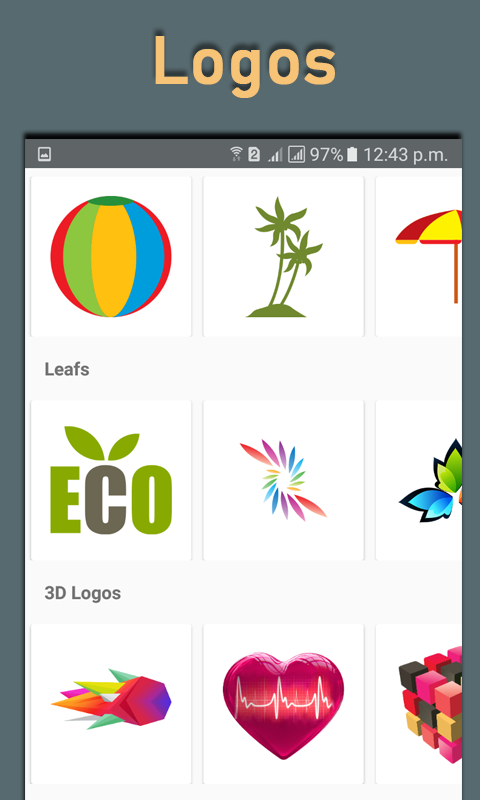Pick the colored cubes 3D logo
The image size is (480, 800).
[x=419, y=704]
